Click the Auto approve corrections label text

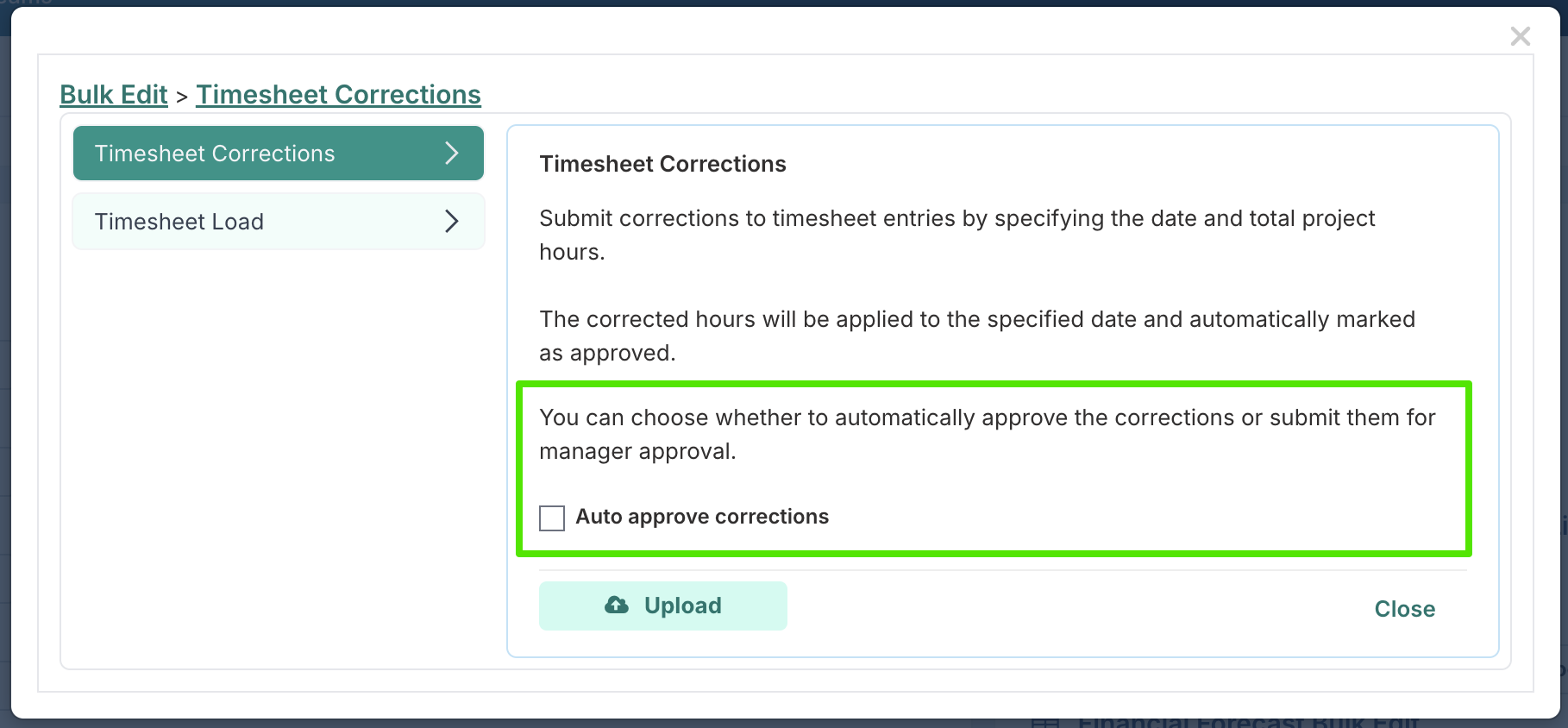pyautogui.click(x=702, y=517)
